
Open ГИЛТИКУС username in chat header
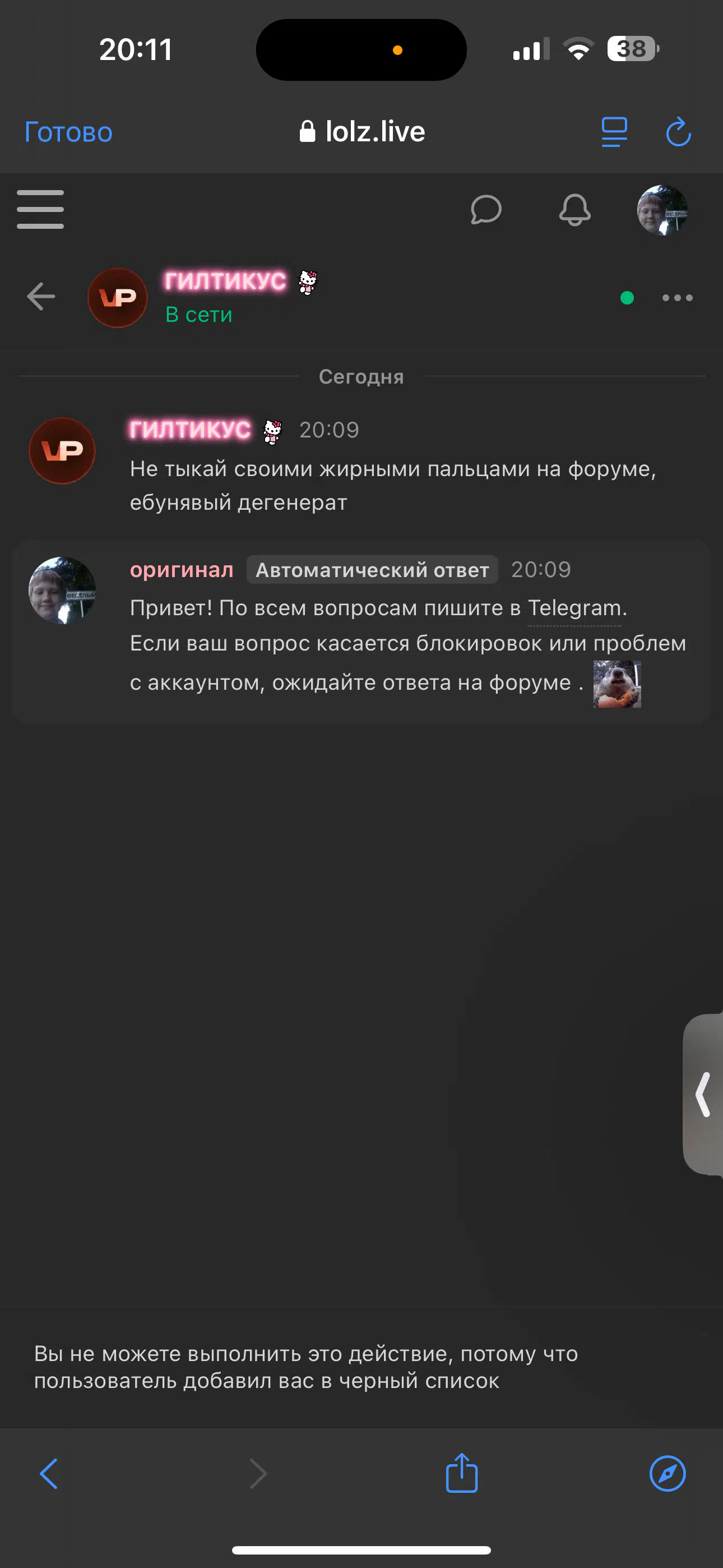point(225,281)
